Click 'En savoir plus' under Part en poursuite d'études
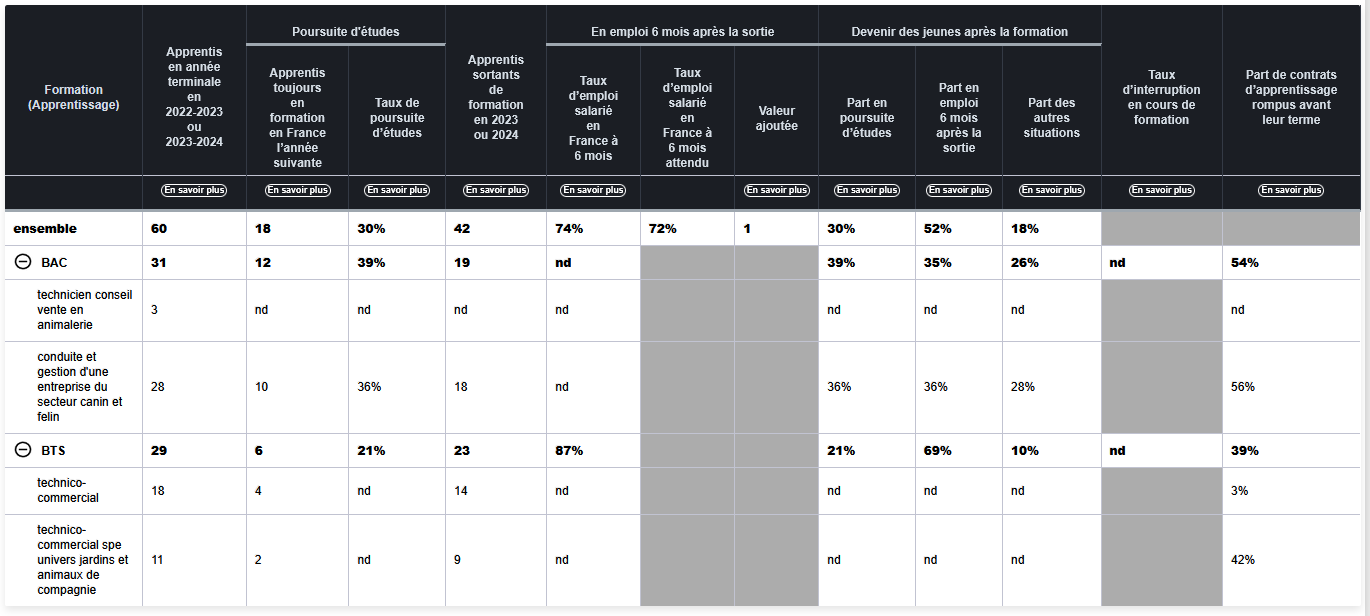This screenshot has width=1370, height=616. 867,190
